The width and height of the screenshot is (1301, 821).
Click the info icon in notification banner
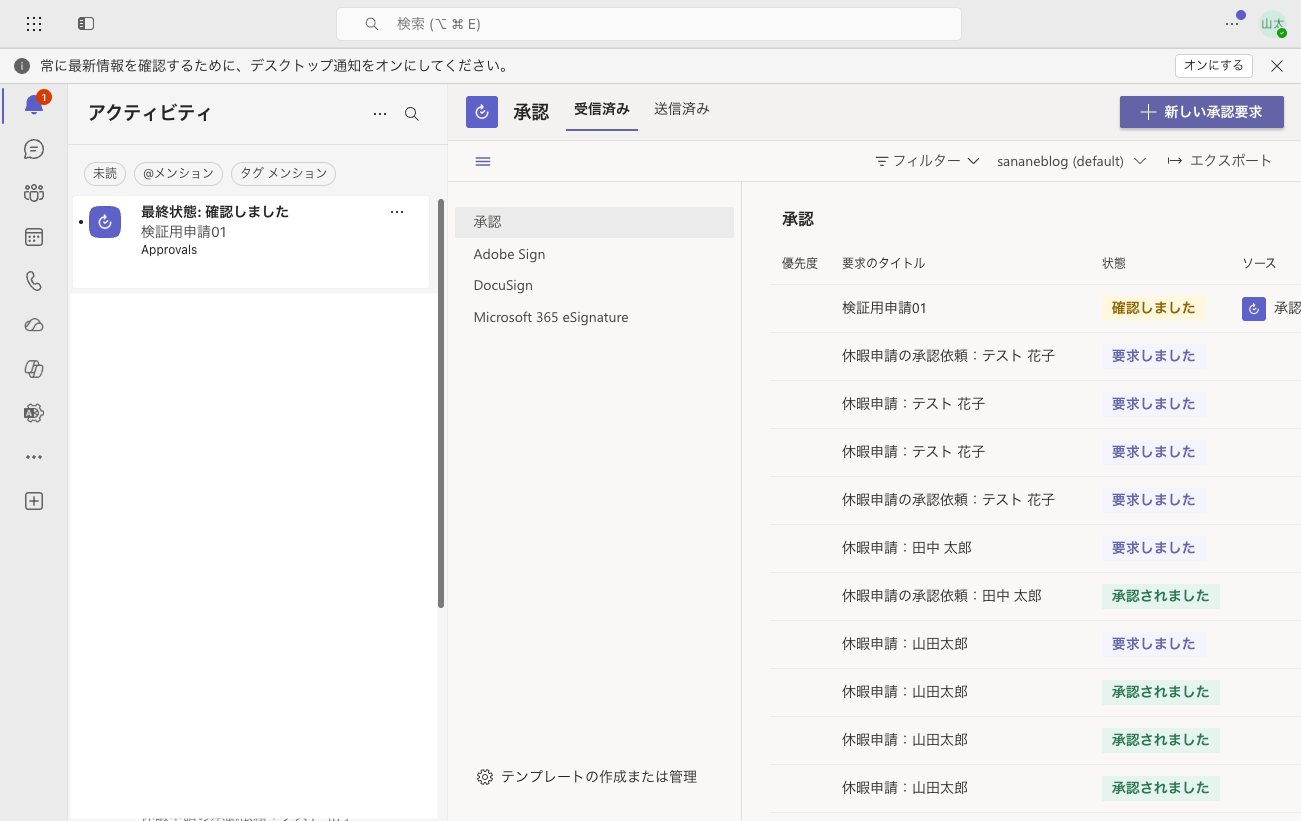pyautogui.click(x=22, y=66)
